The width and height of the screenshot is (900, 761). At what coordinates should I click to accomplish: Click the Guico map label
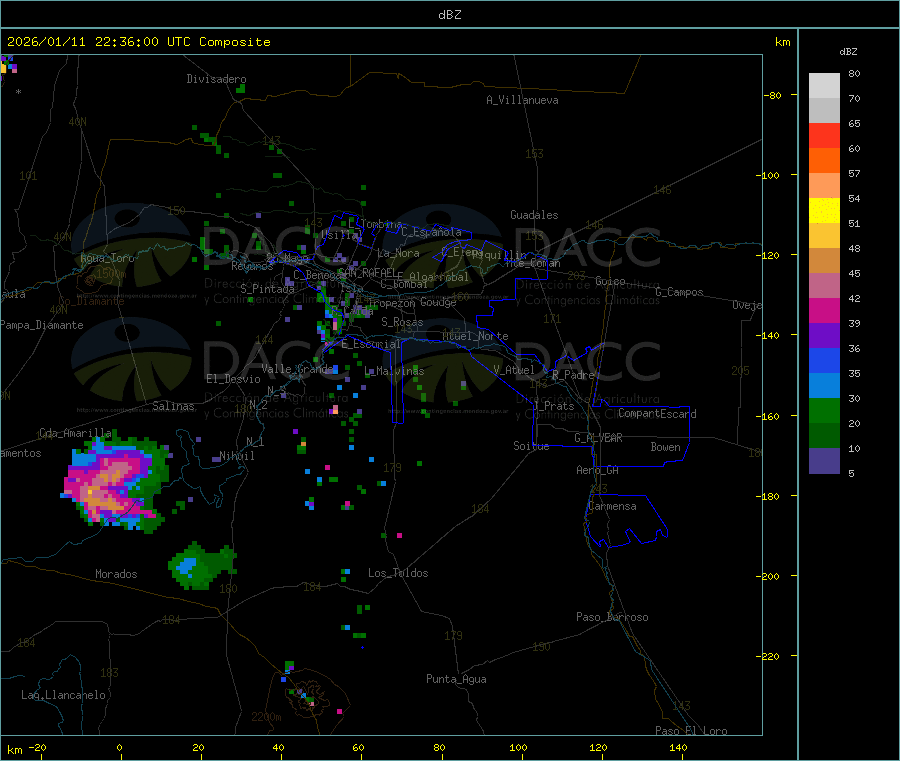pyautogui.click(x=610, y=281)
